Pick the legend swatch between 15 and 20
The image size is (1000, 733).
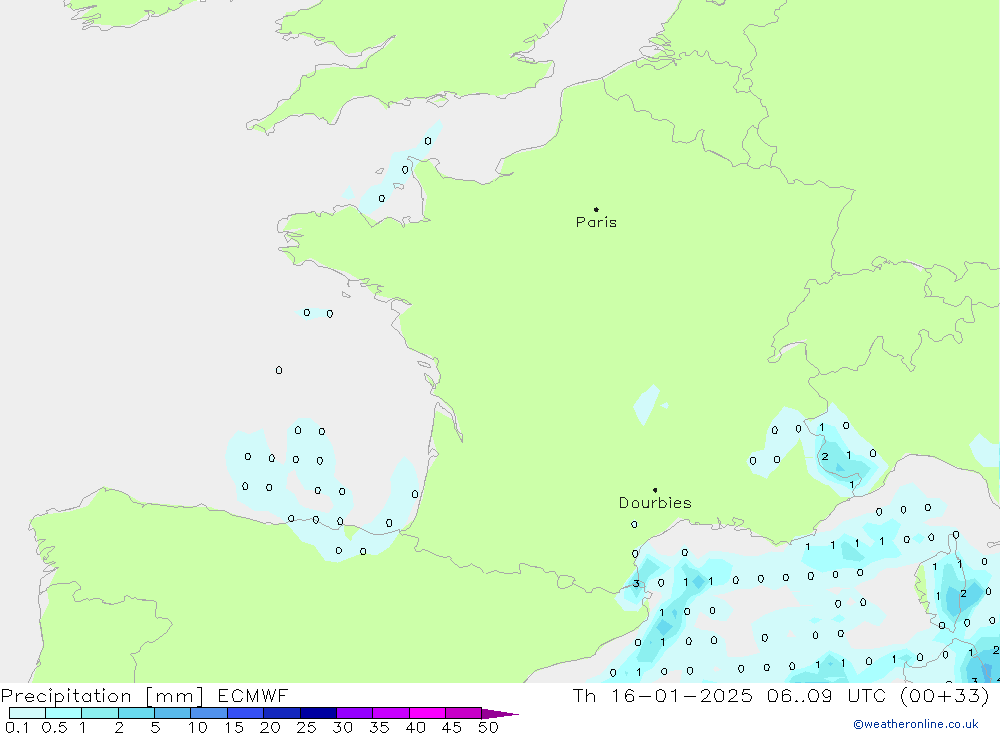[x=245, y=713]
